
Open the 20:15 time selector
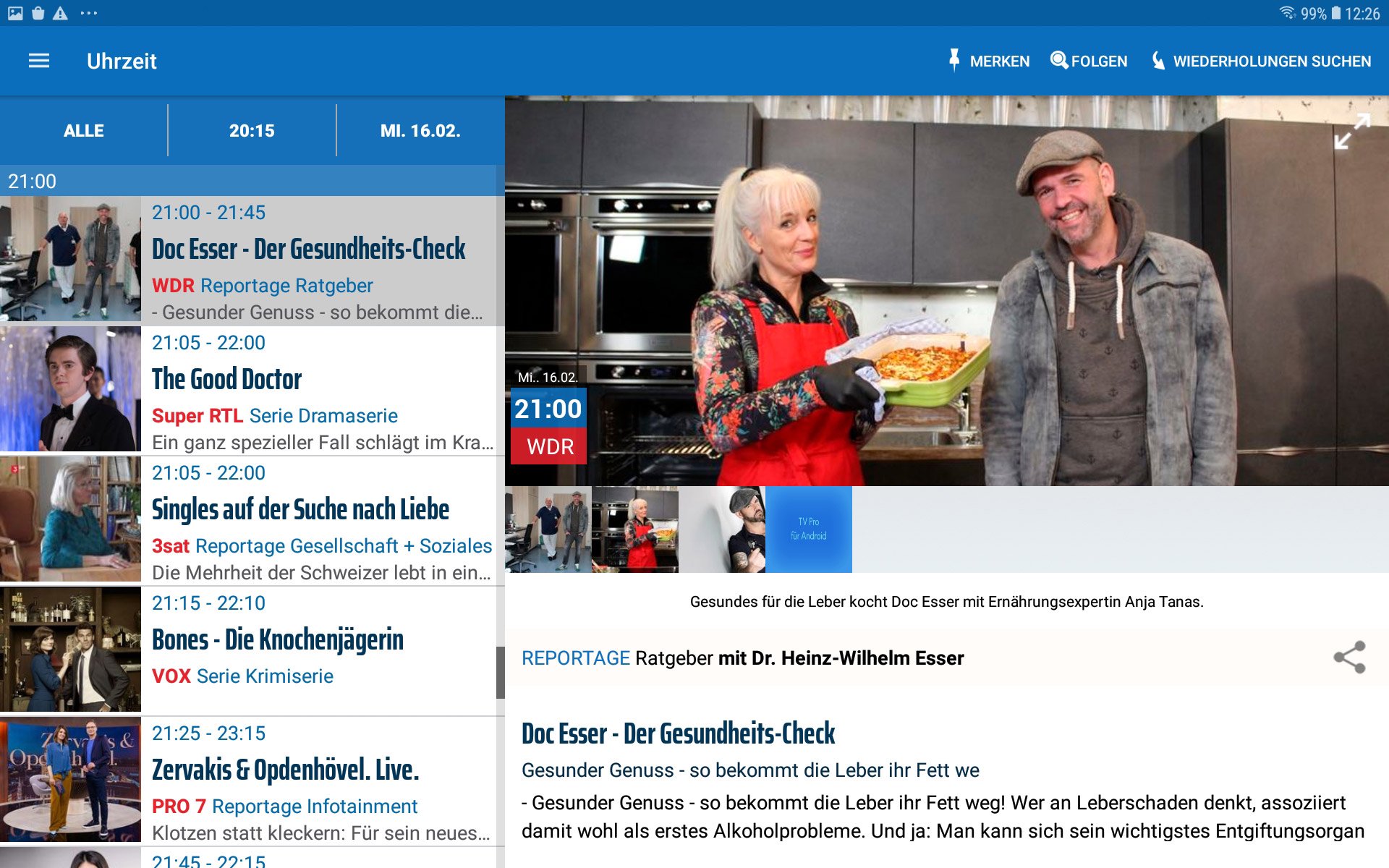tap(252, 131)
